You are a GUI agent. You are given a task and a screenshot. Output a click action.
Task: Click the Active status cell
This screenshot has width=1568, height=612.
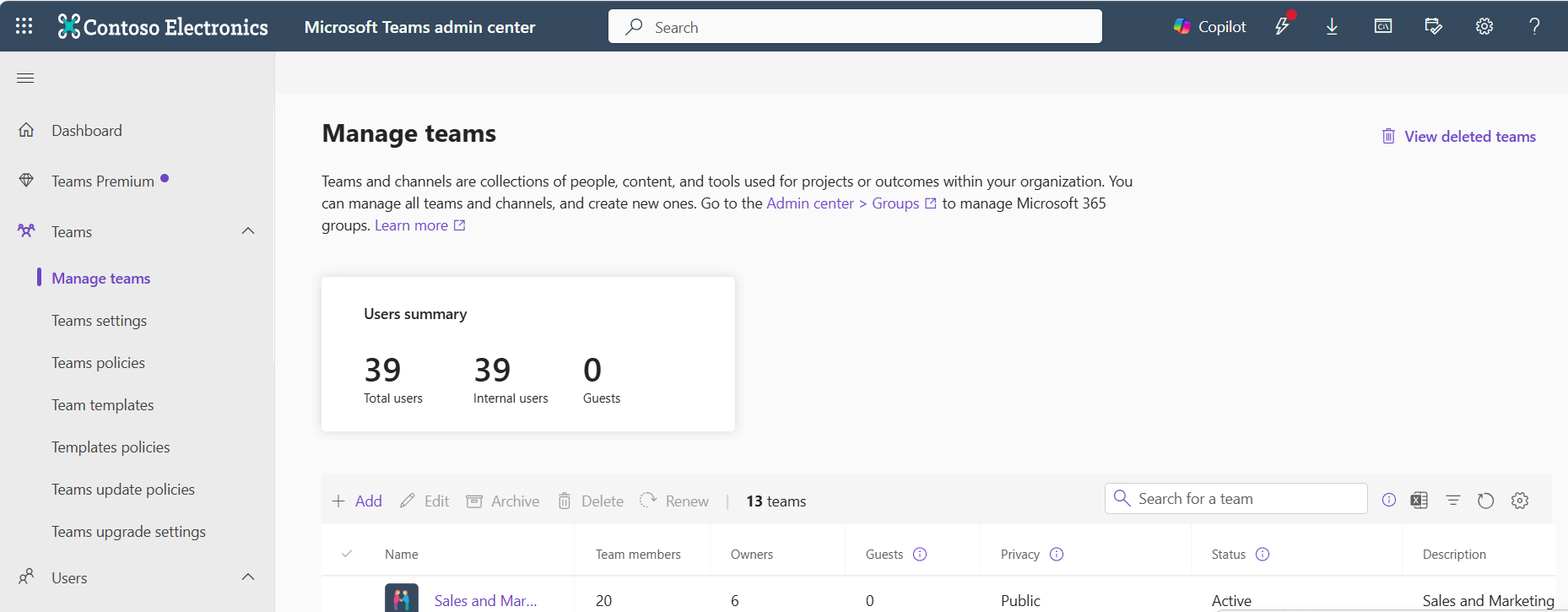click(x=1231, y=600)
